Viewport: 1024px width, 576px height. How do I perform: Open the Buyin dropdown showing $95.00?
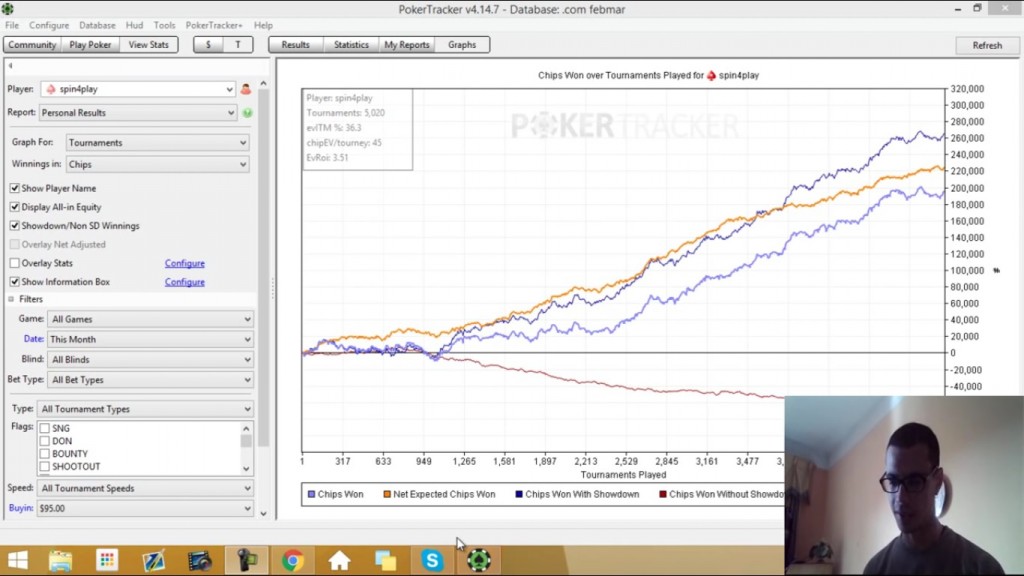[145, 508]
